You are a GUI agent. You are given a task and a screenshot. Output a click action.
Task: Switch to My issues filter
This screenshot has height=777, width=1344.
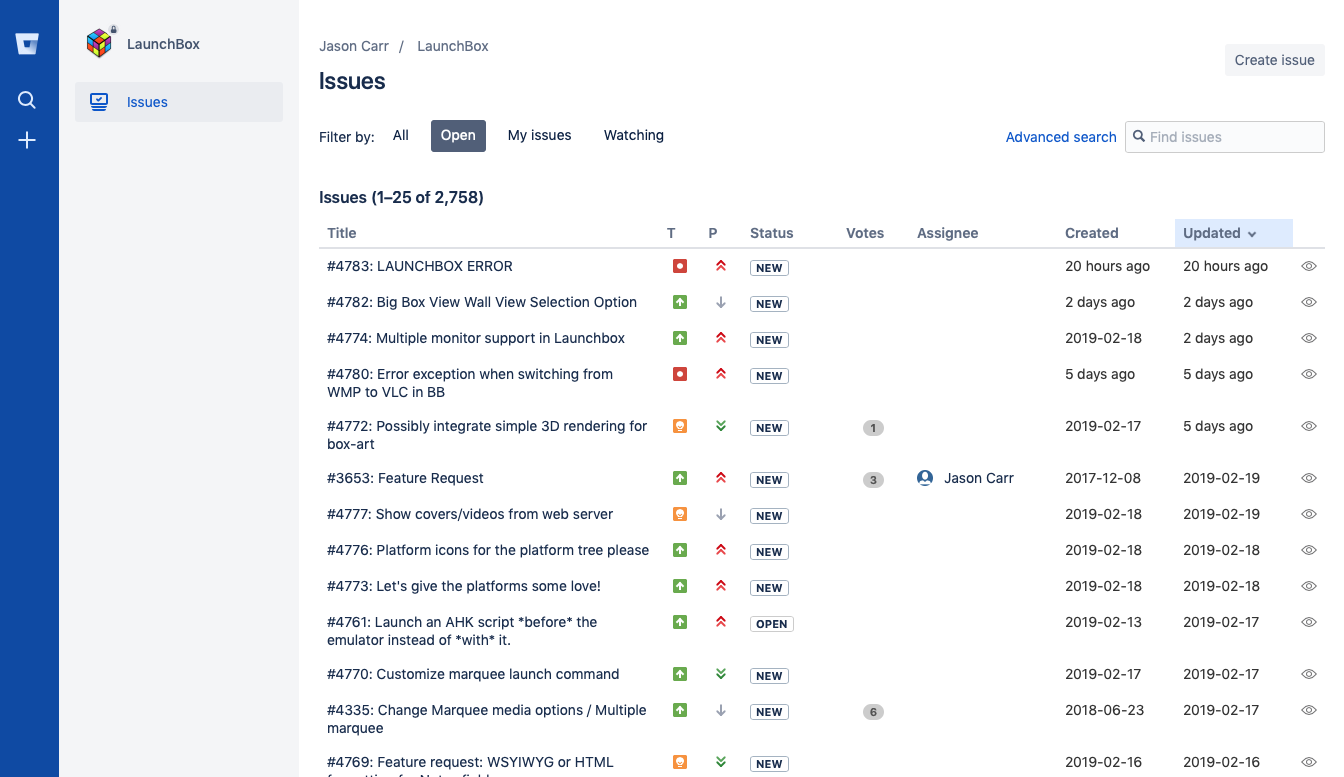[539, 135]
